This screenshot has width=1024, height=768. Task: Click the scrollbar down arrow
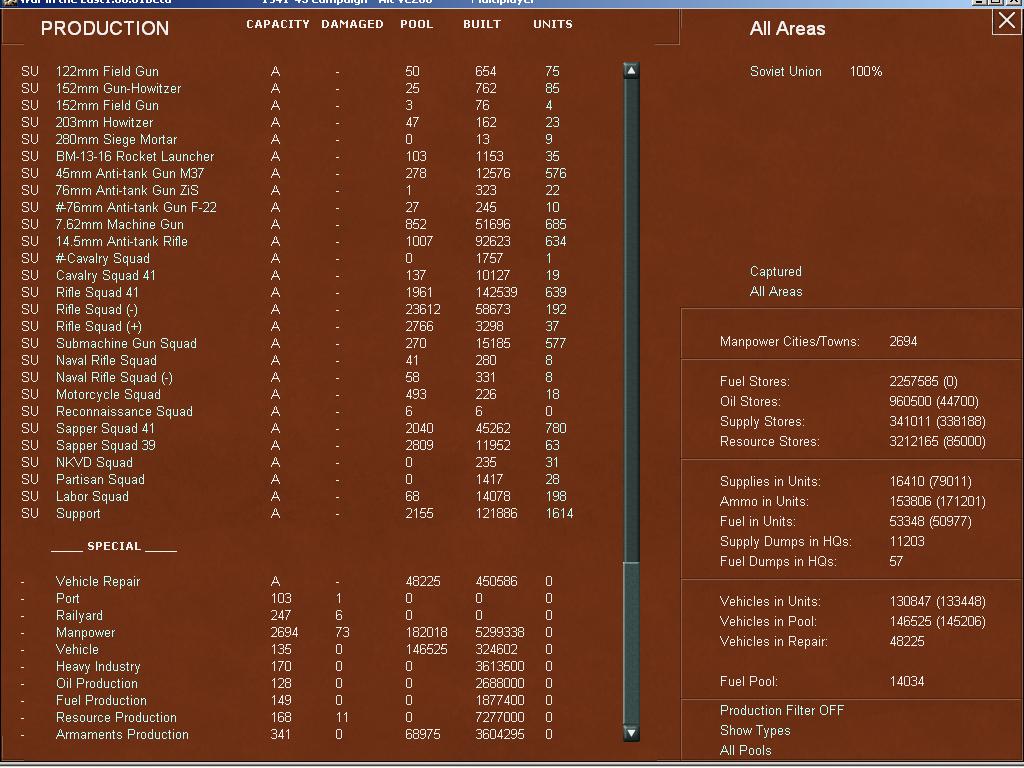point(631,733)
